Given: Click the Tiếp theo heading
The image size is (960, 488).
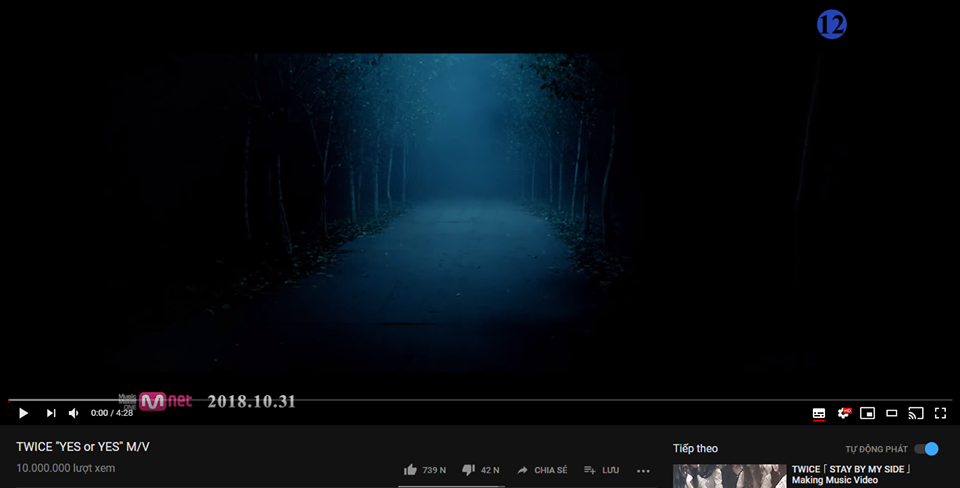Looking at the screenshot, I should point(696,449).
